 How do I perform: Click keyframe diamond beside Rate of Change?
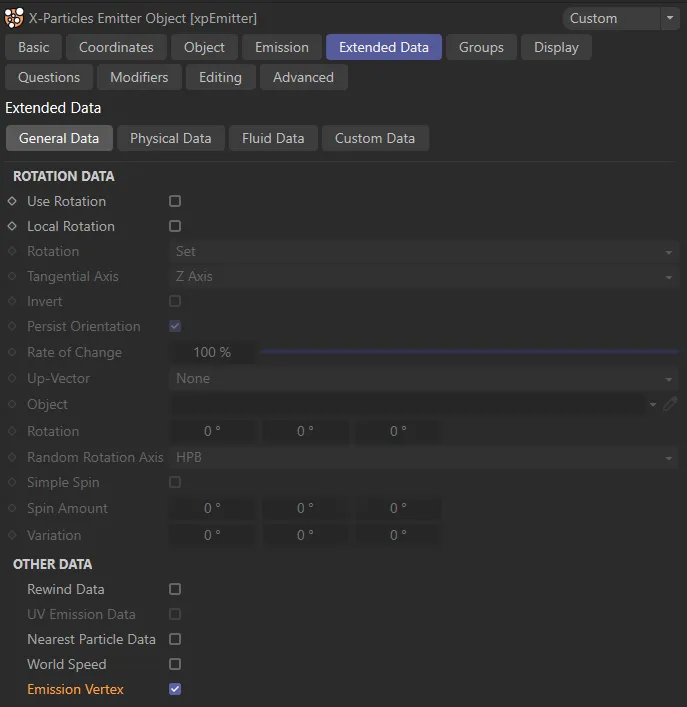[x=12, y=352]
